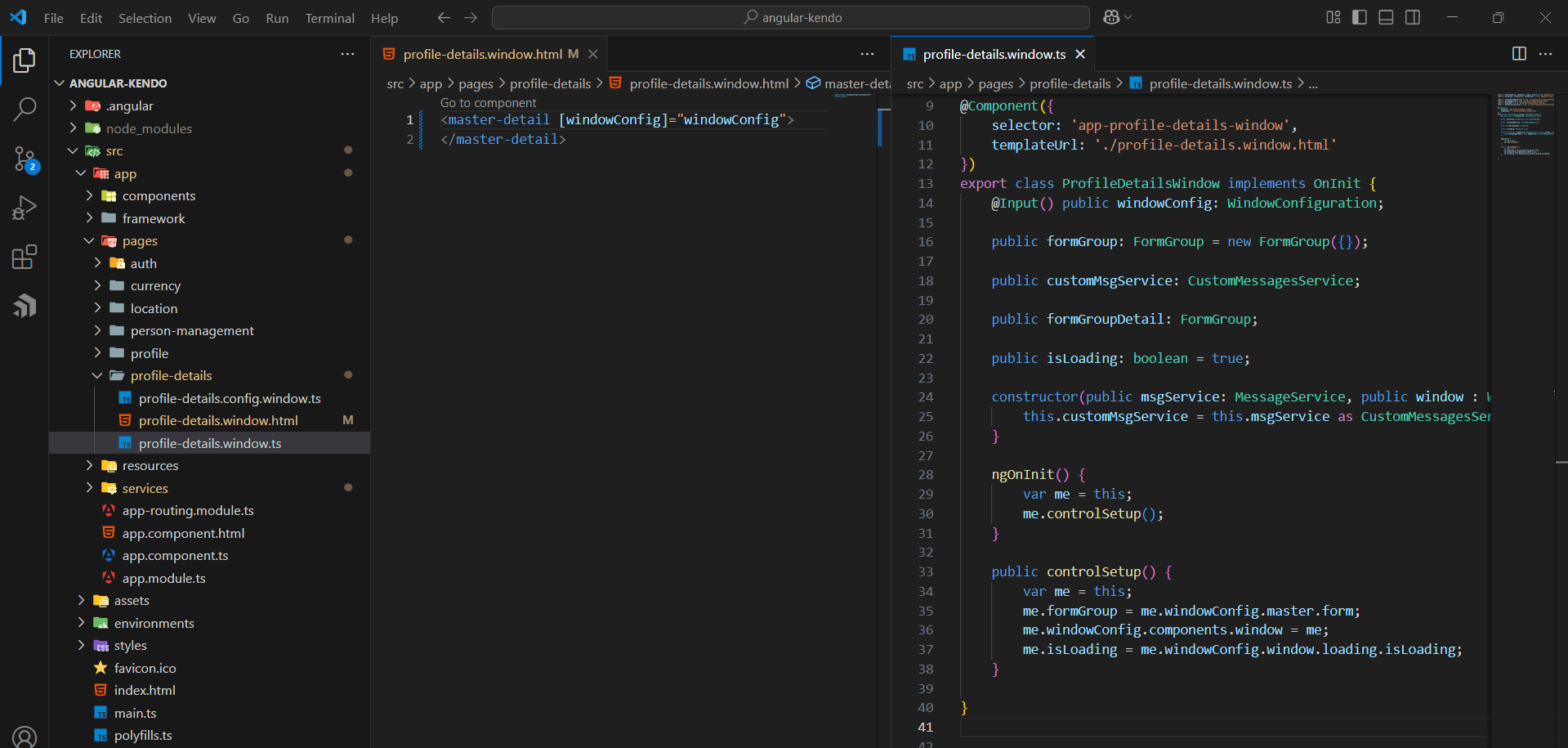
Task: Collapse the profile-details folder
Action: (x=97, y=375)
